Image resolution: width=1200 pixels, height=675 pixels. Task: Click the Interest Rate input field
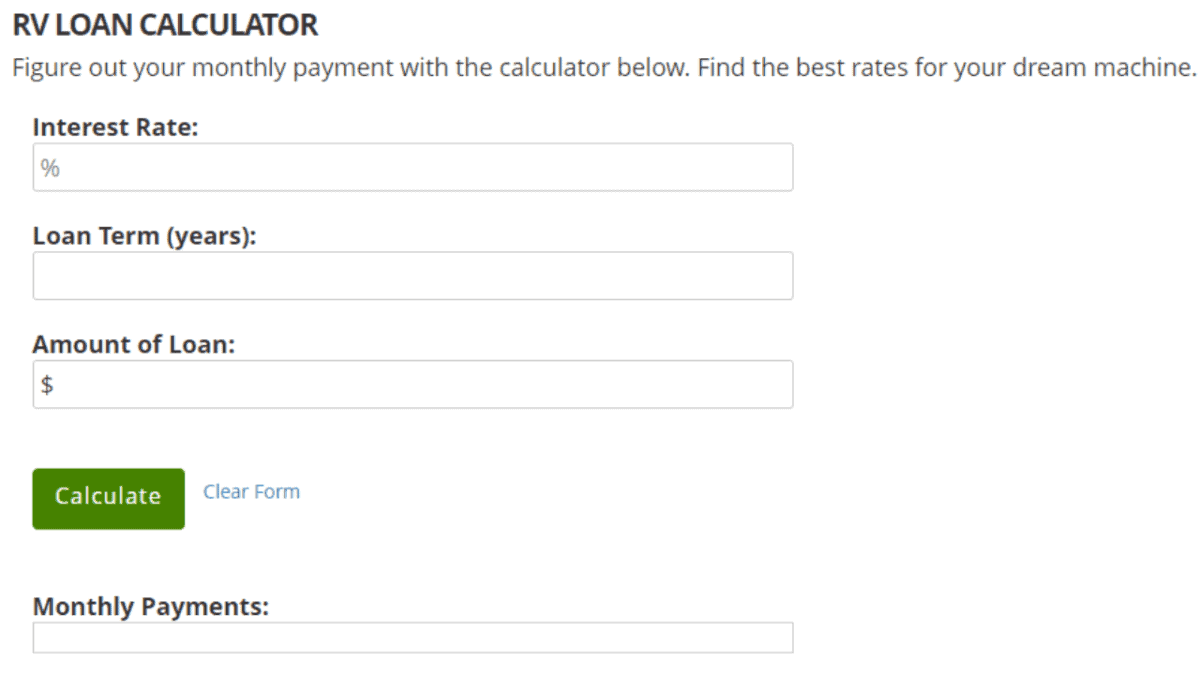[412, 167]
